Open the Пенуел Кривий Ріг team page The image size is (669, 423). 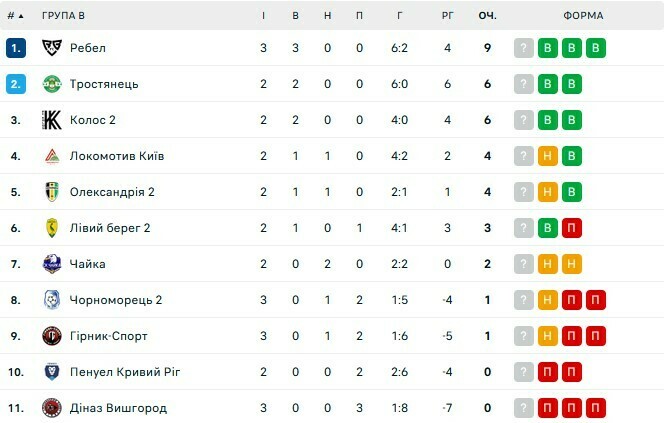tap(125, 372)
